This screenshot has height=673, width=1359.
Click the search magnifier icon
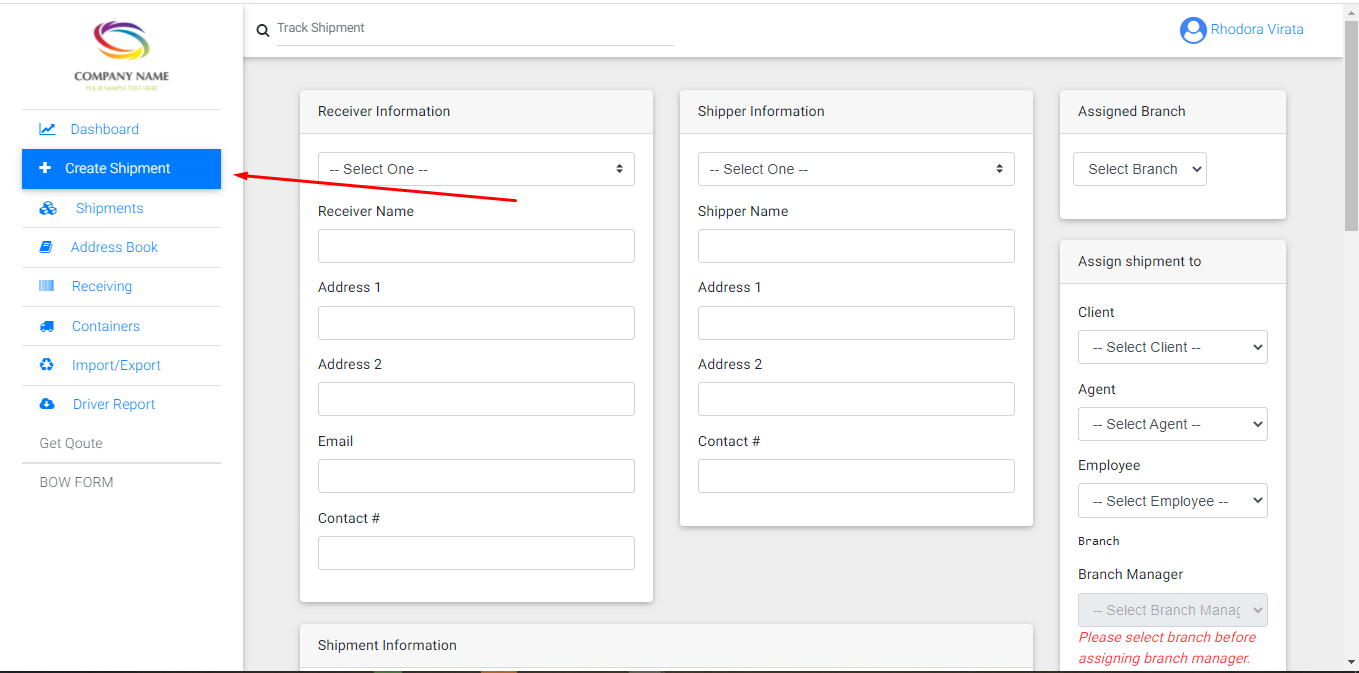263,31
